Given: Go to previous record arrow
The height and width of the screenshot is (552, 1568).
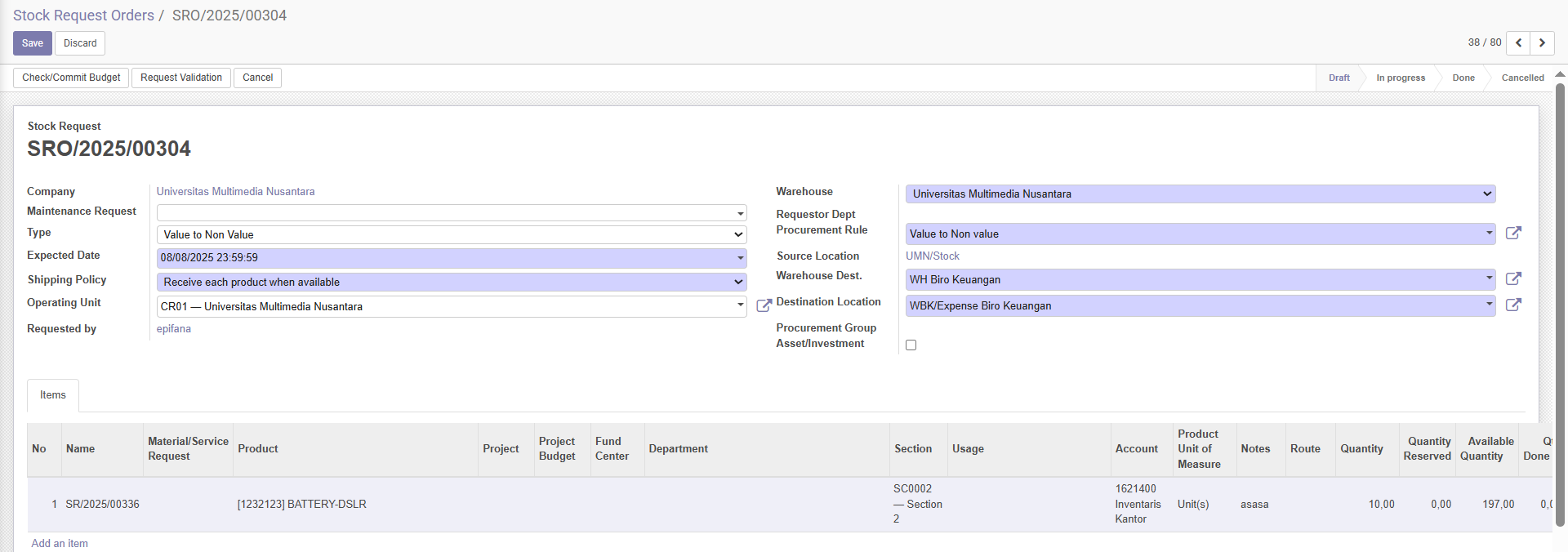Looking at the screenshot, I should pyautogui.click(x=1518, y=43).
